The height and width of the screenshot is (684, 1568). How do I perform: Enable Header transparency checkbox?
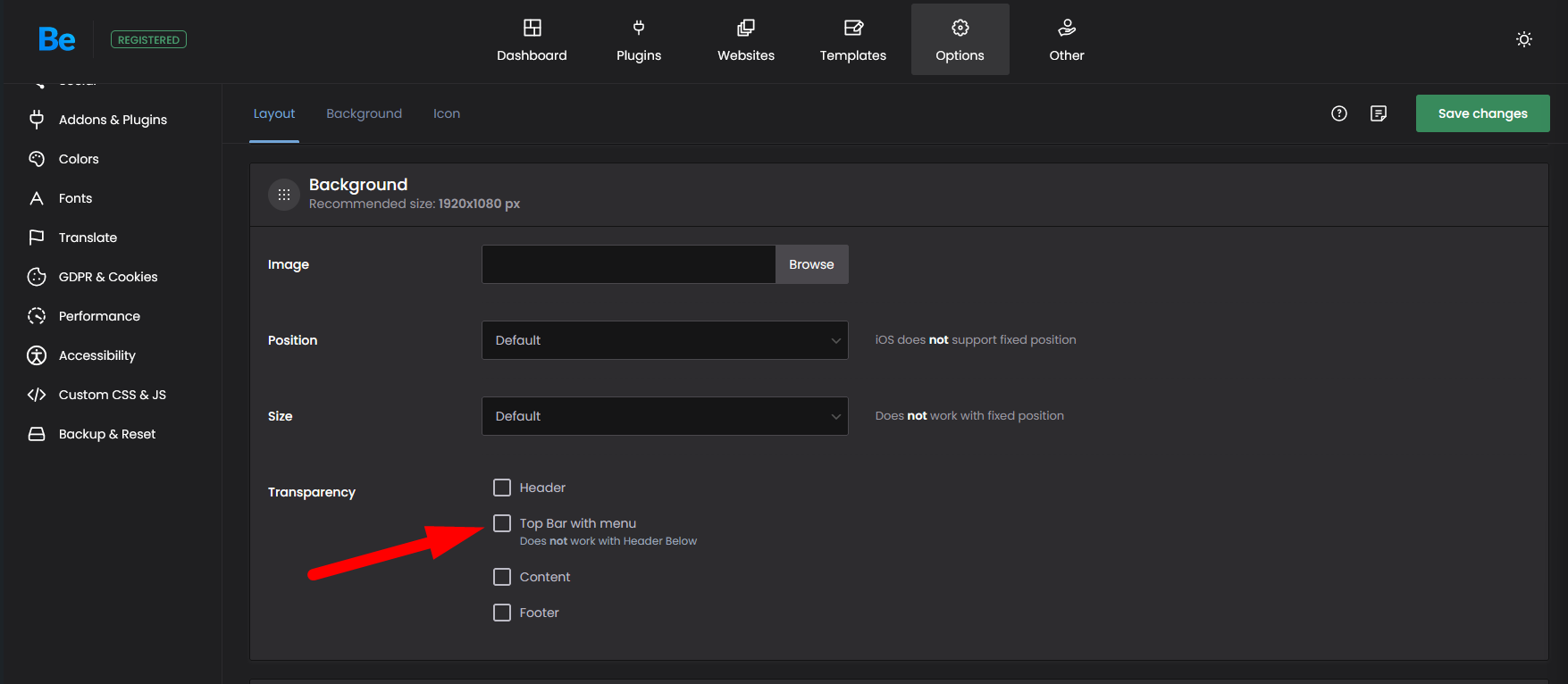pos(502,488)
